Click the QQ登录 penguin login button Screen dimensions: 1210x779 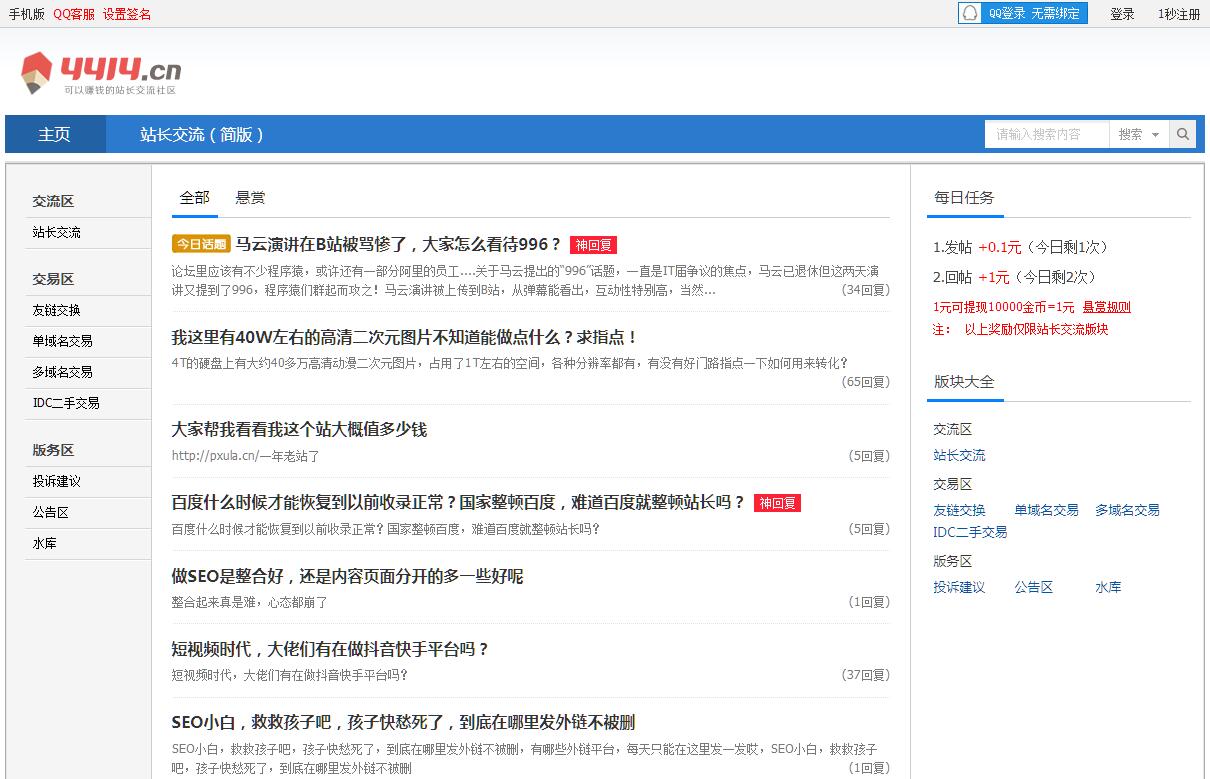pos(1022,13)
